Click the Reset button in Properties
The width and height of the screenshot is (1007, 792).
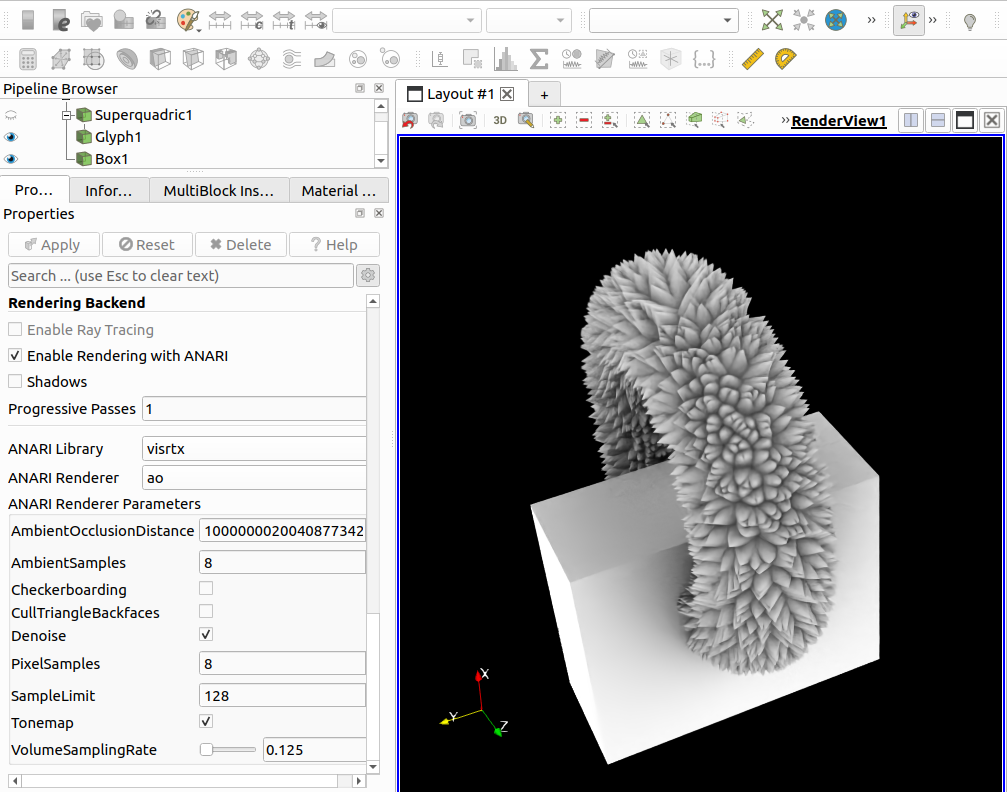[146, 245]
